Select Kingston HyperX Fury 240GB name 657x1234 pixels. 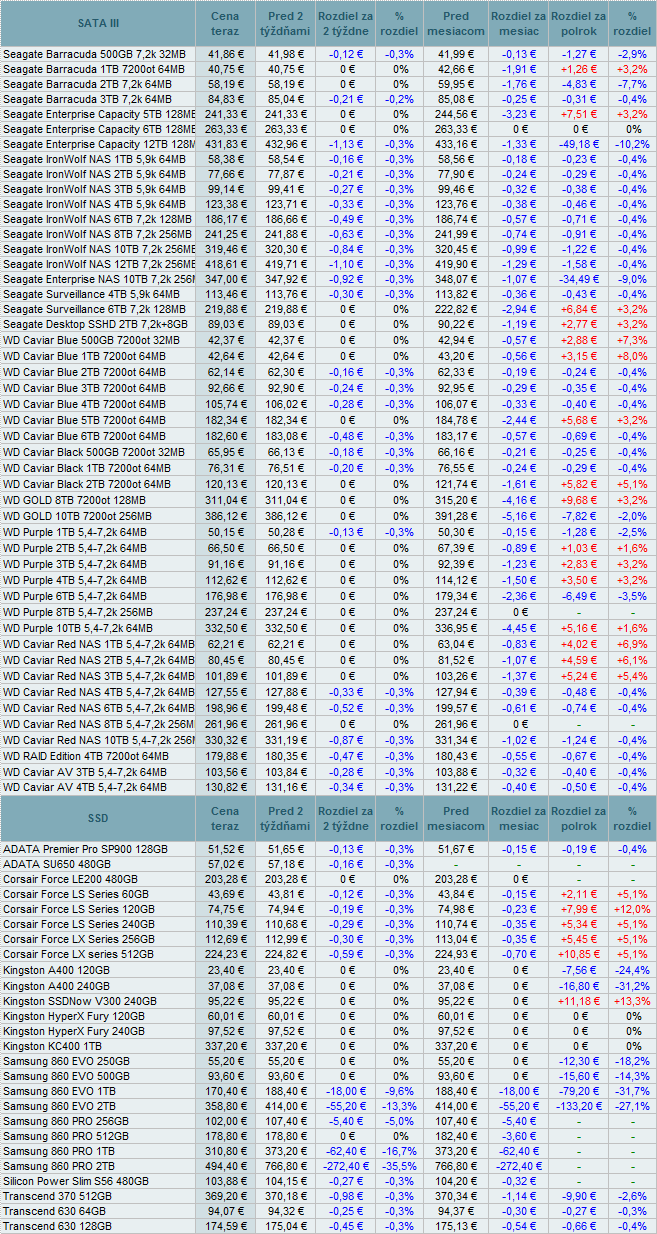[74, 1031]
